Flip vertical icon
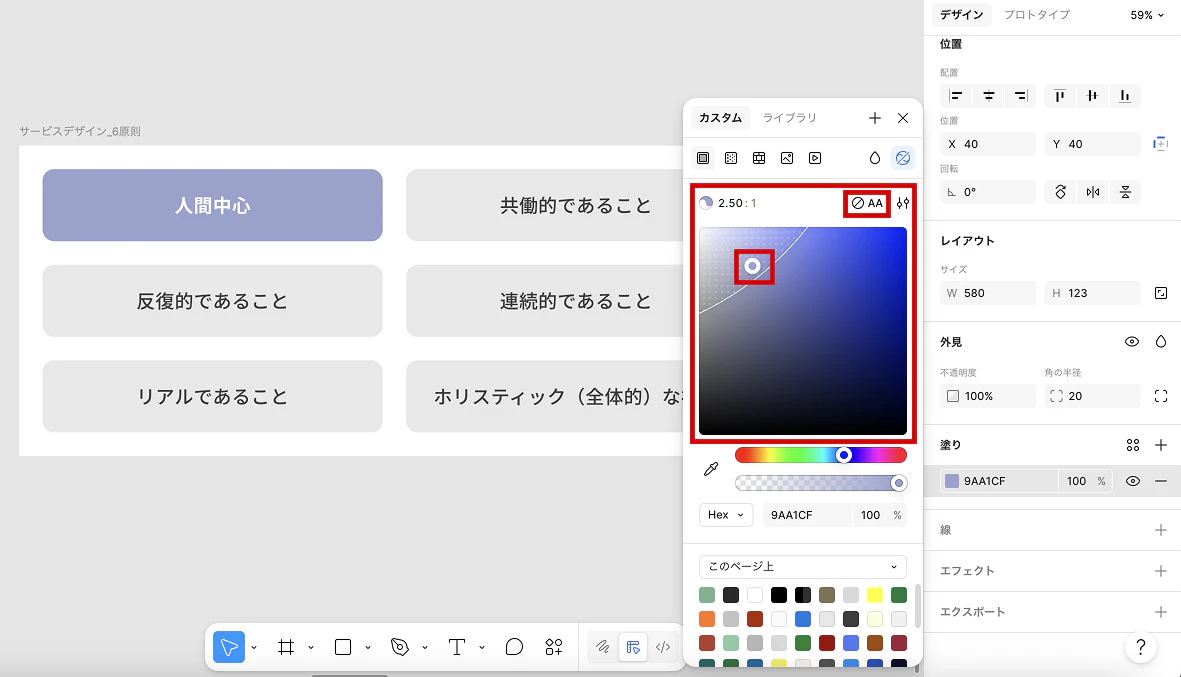Screen dimensions: 1181x677 1125,192
